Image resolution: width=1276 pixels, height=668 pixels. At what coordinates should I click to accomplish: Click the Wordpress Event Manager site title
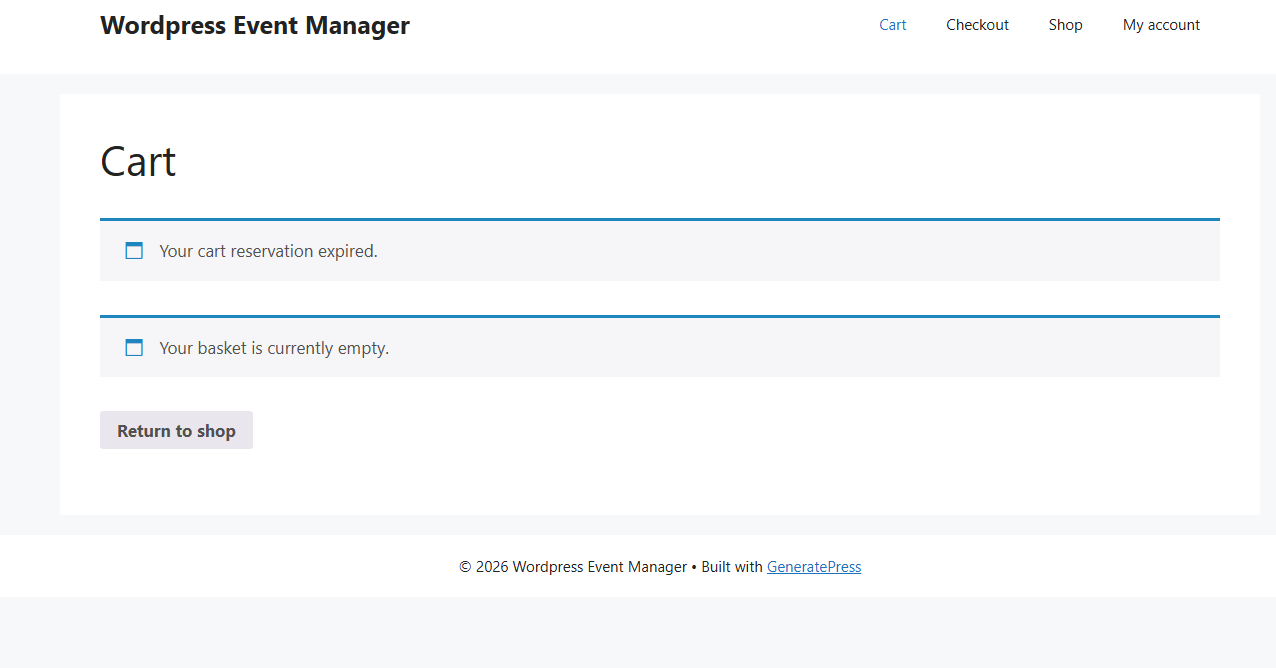coord(254,26)
